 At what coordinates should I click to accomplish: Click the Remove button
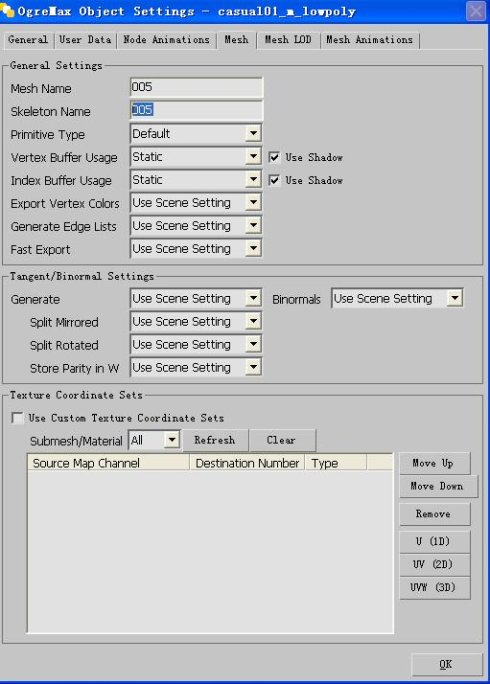coord(435,514)
